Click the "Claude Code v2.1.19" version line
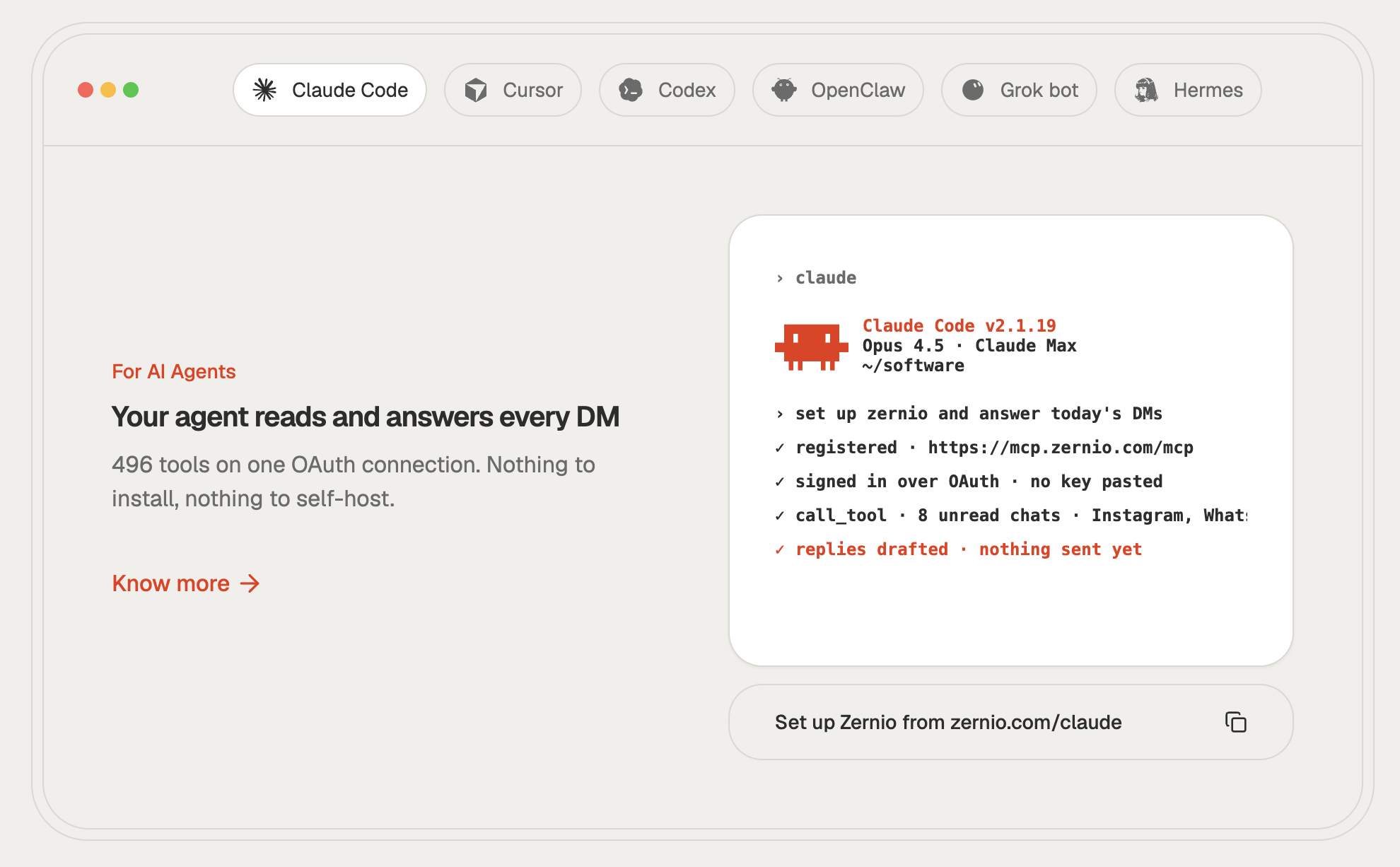Viewport: 1400px width, 867px height. (959, 326)
